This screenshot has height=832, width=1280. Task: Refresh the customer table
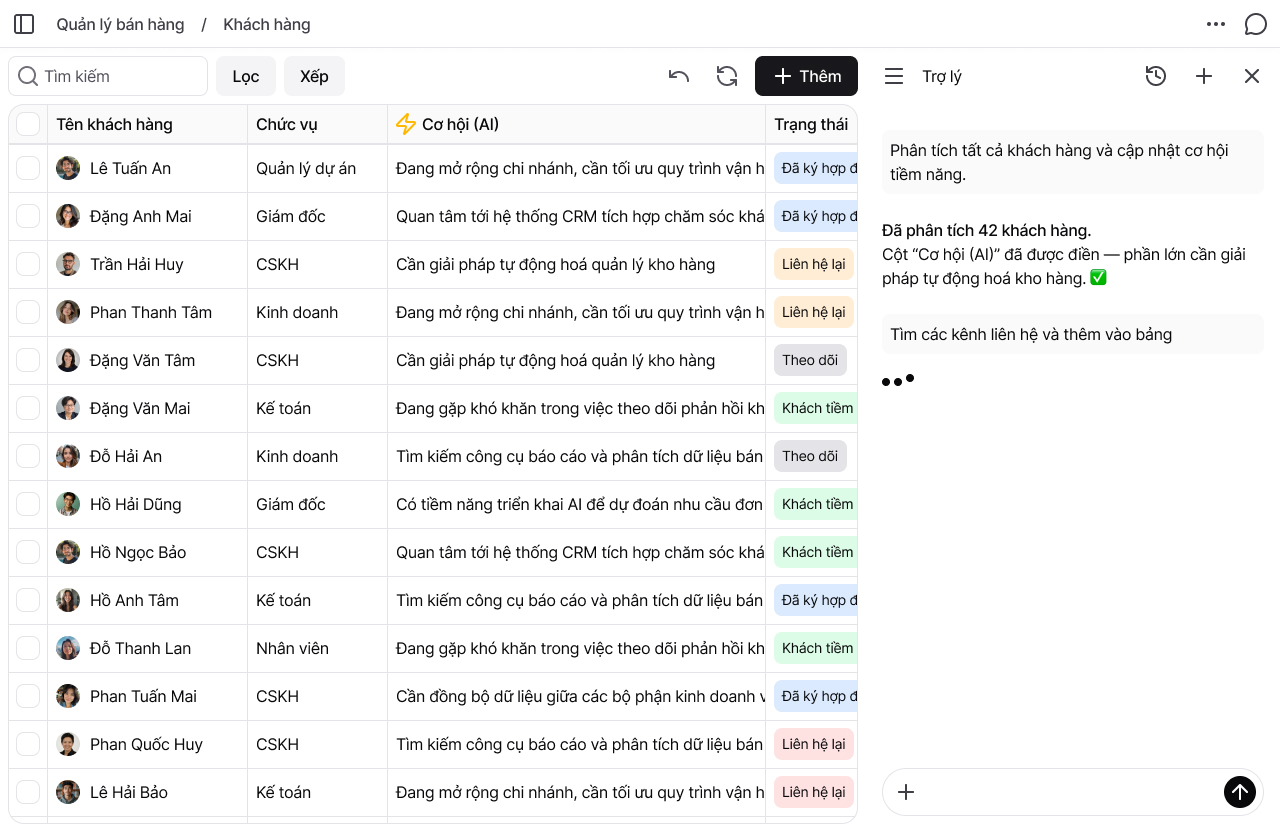(727, 76)
